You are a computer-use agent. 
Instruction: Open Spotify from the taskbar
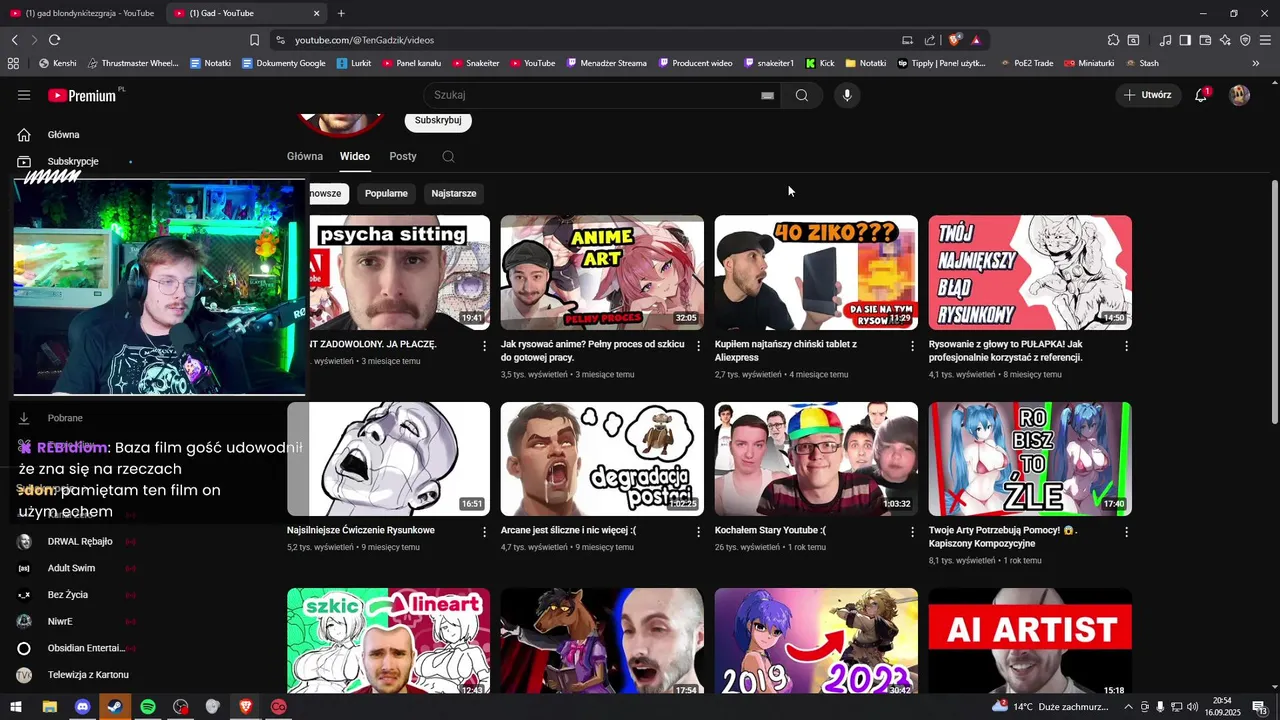coord(148,707)
